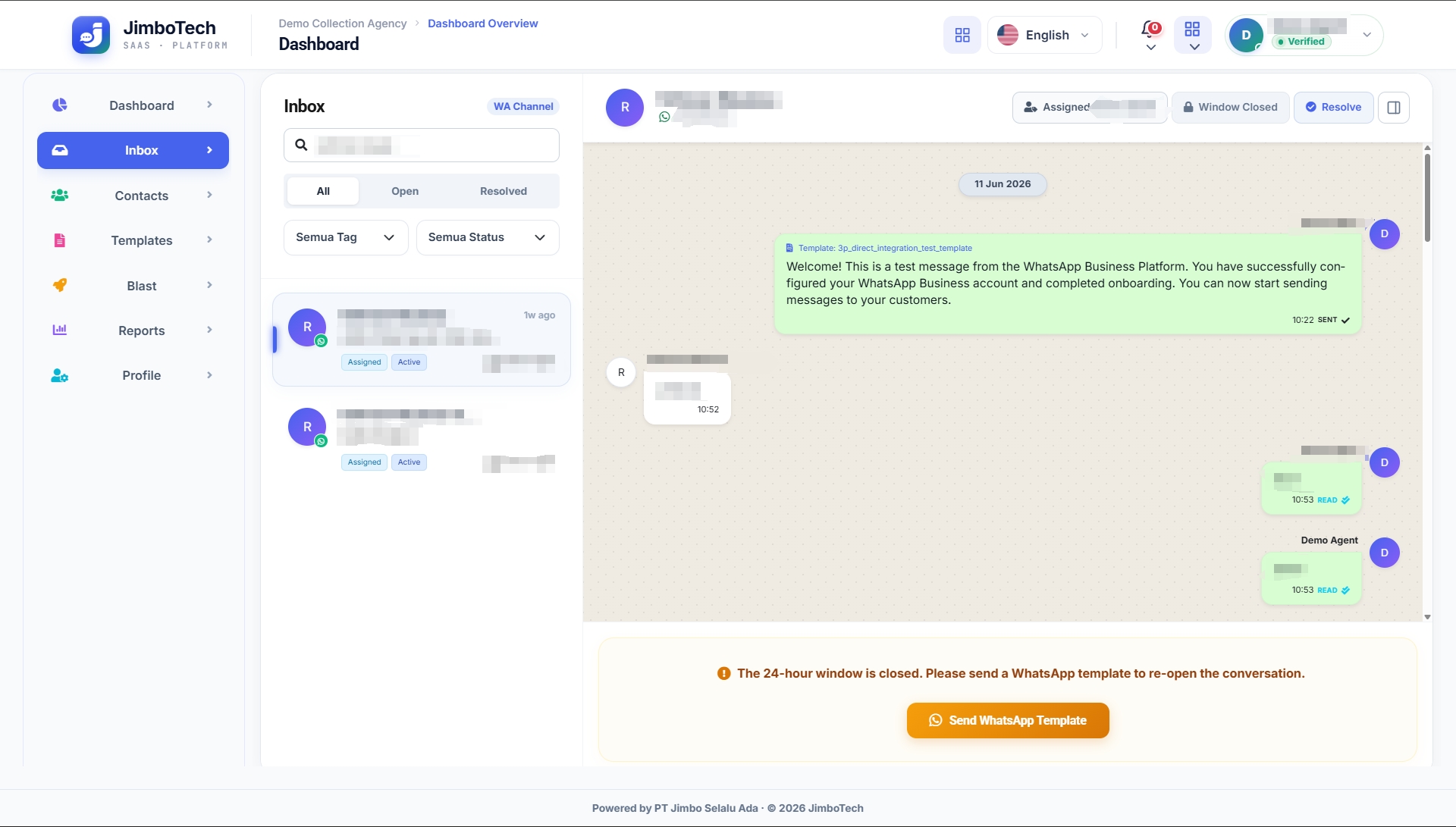The height and width of the screenshot is (827, 1456).
Task: Open the Semua Tag dropdown
Action: (x=346, y=237)
